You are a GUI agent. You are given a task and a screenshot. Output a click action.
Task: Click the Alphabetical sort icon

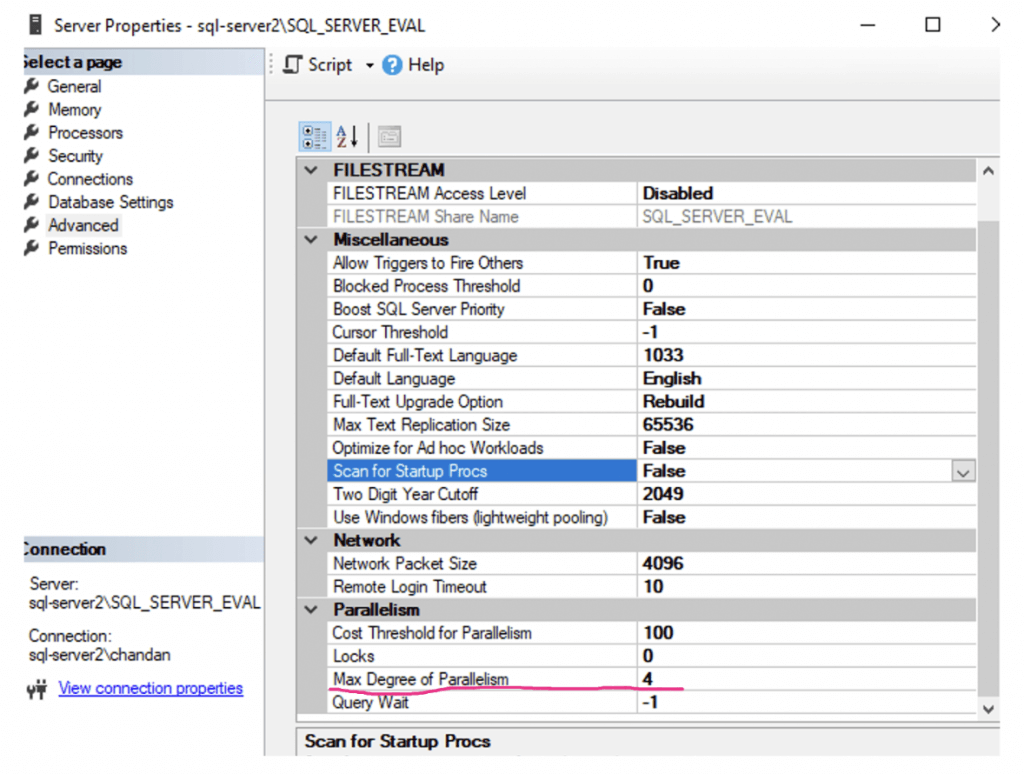347,137
